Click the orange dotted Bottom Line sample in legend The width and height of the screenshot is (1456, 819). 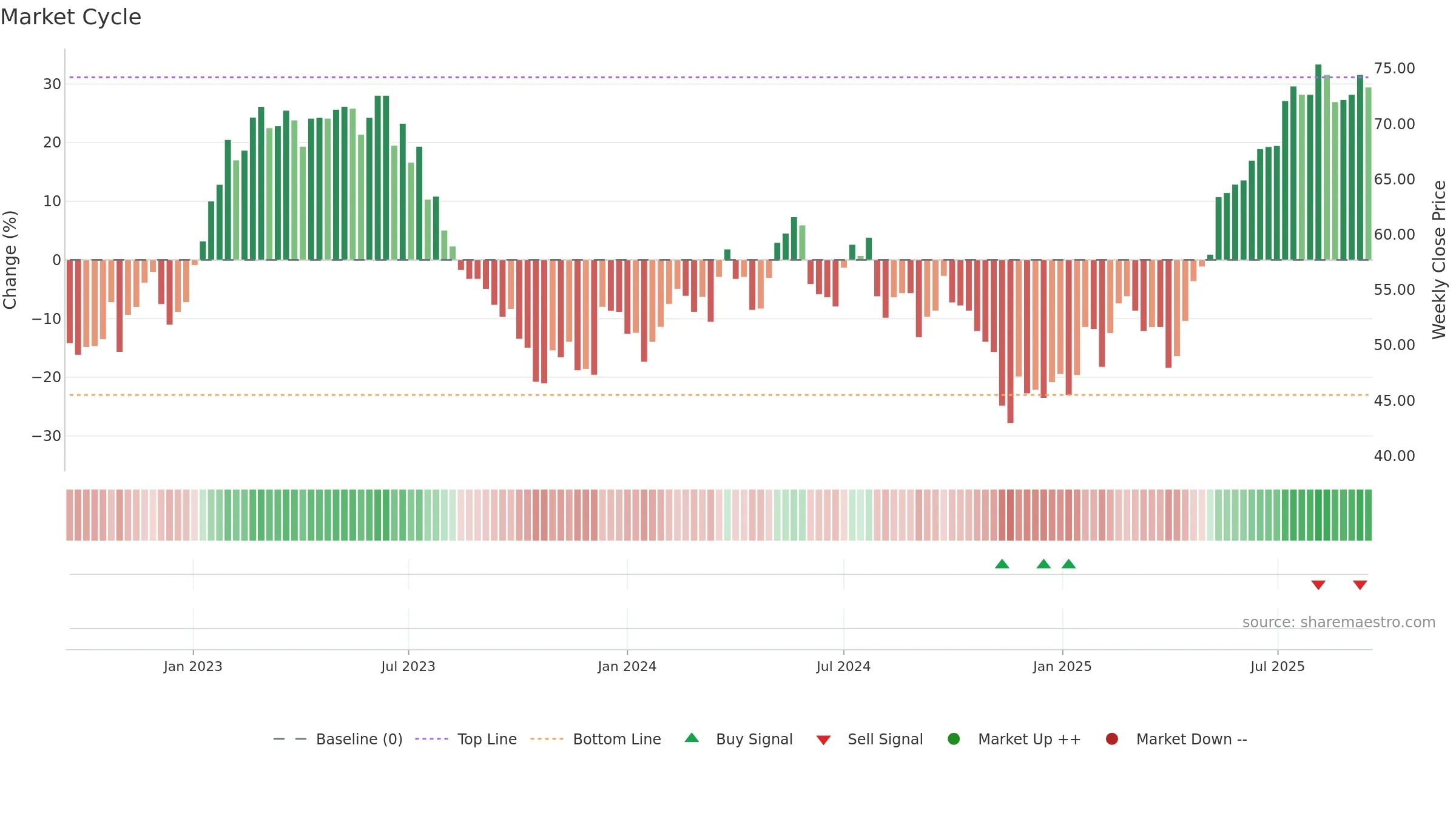547,739
